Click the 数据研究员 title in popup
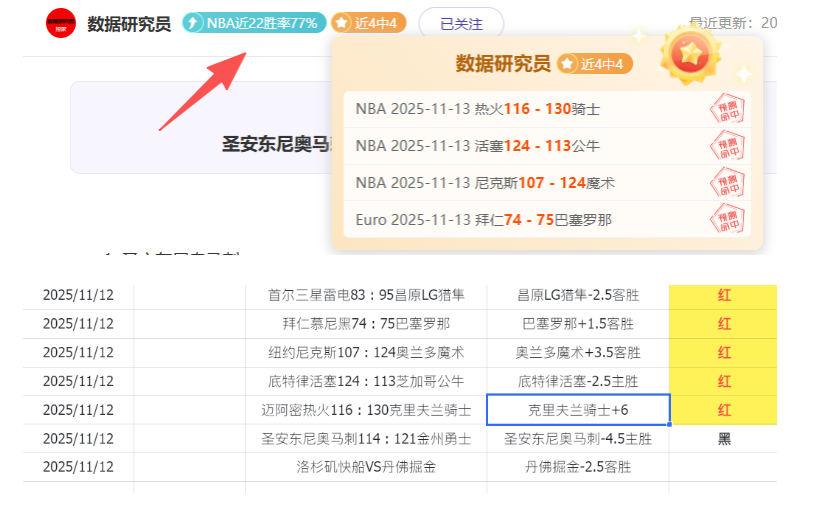Screen dimensions: 822x506 click(503, 64)
